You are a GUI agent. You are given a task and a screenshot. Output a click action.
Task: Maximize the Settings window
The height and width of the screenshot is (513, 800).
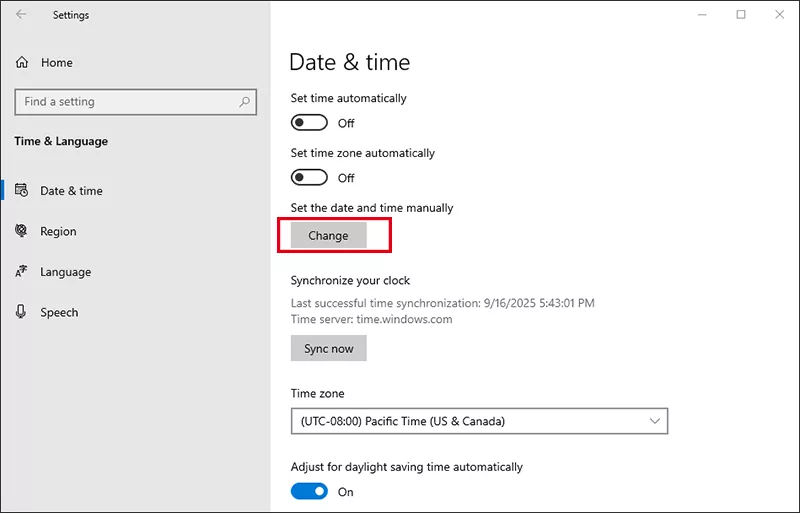(740, 15)
